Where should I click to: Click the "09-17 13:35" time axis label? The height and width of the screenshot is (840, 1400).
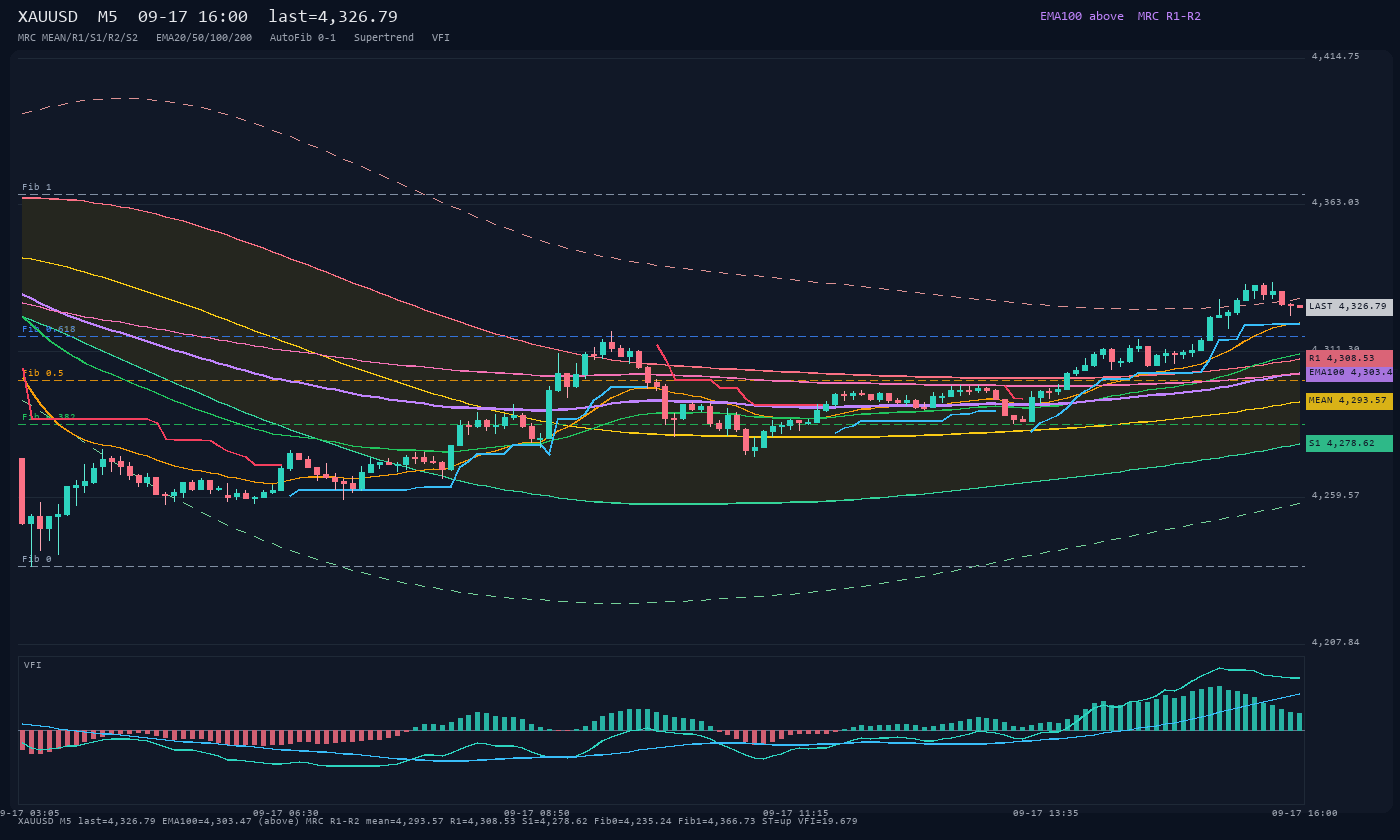[x=1046, y=813]
